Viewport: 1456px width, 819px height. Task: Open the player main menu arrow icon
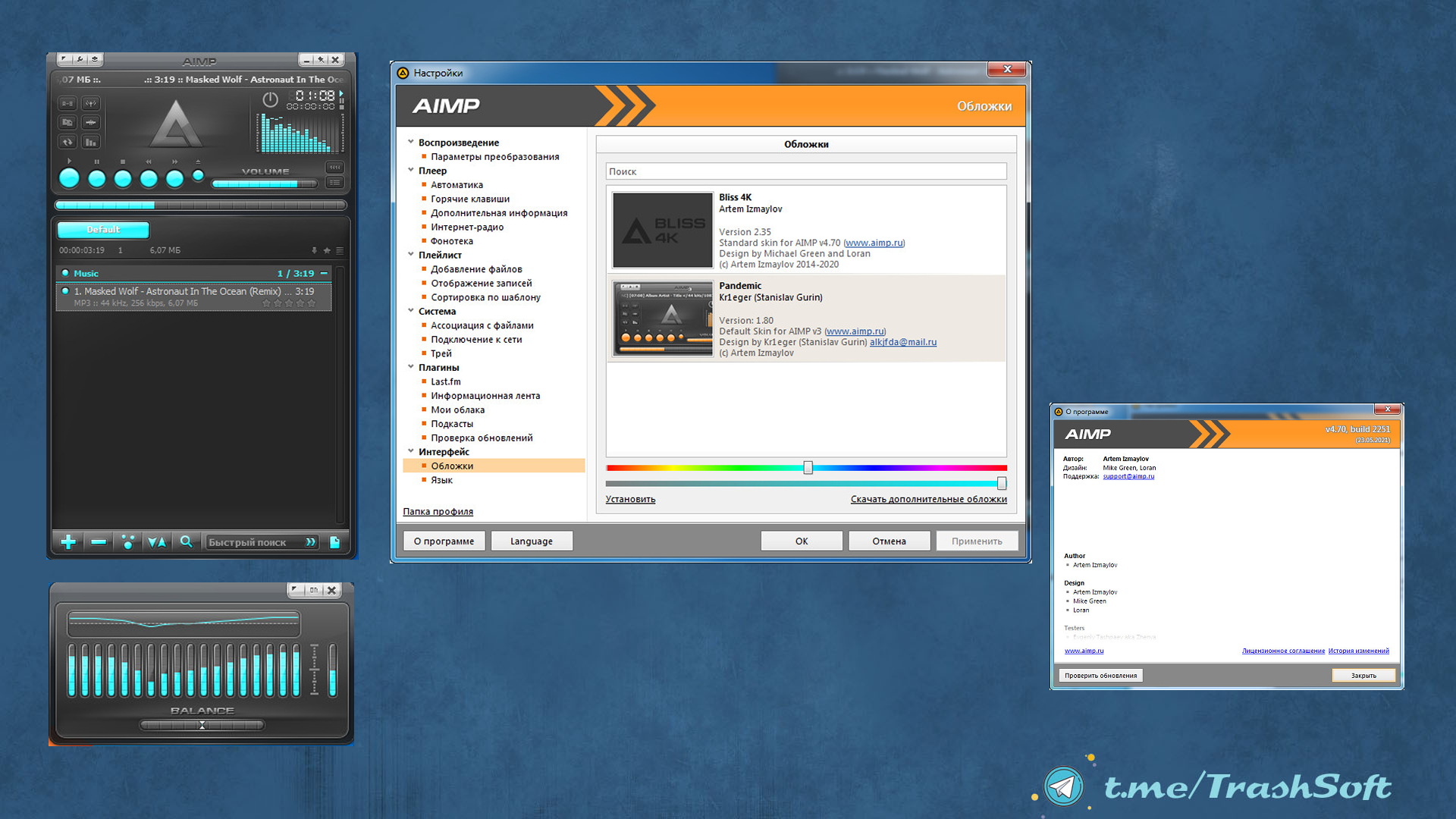pyautogui.click(x=65, y=59)
